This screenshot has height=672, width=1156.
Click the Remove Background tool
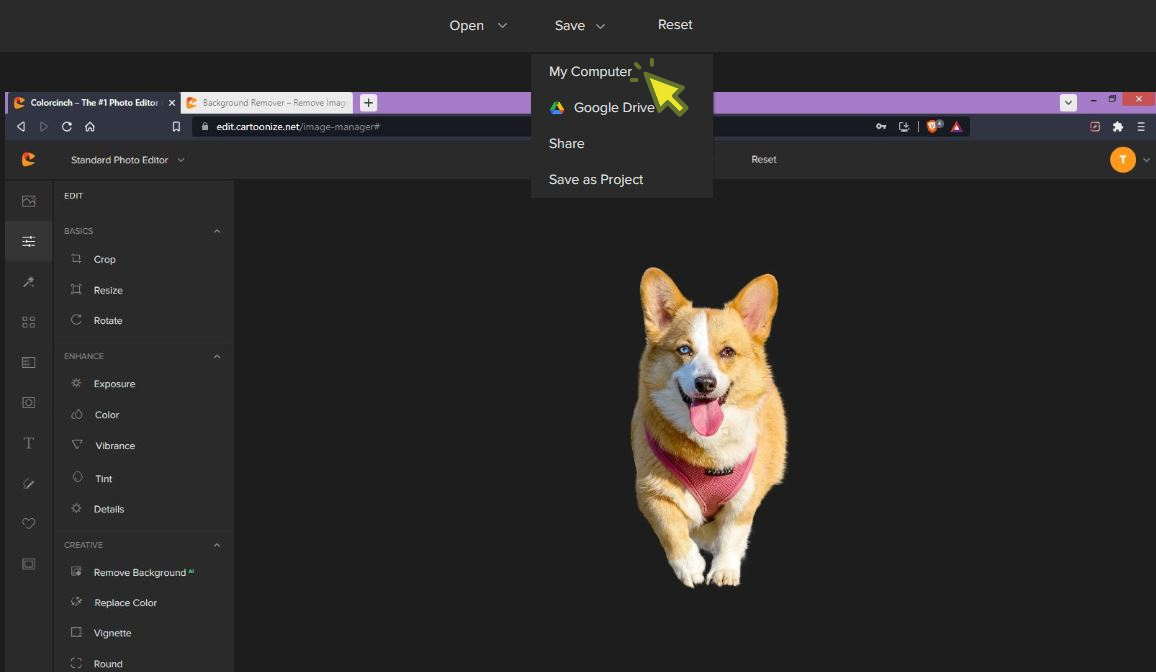tap(139, 573)
